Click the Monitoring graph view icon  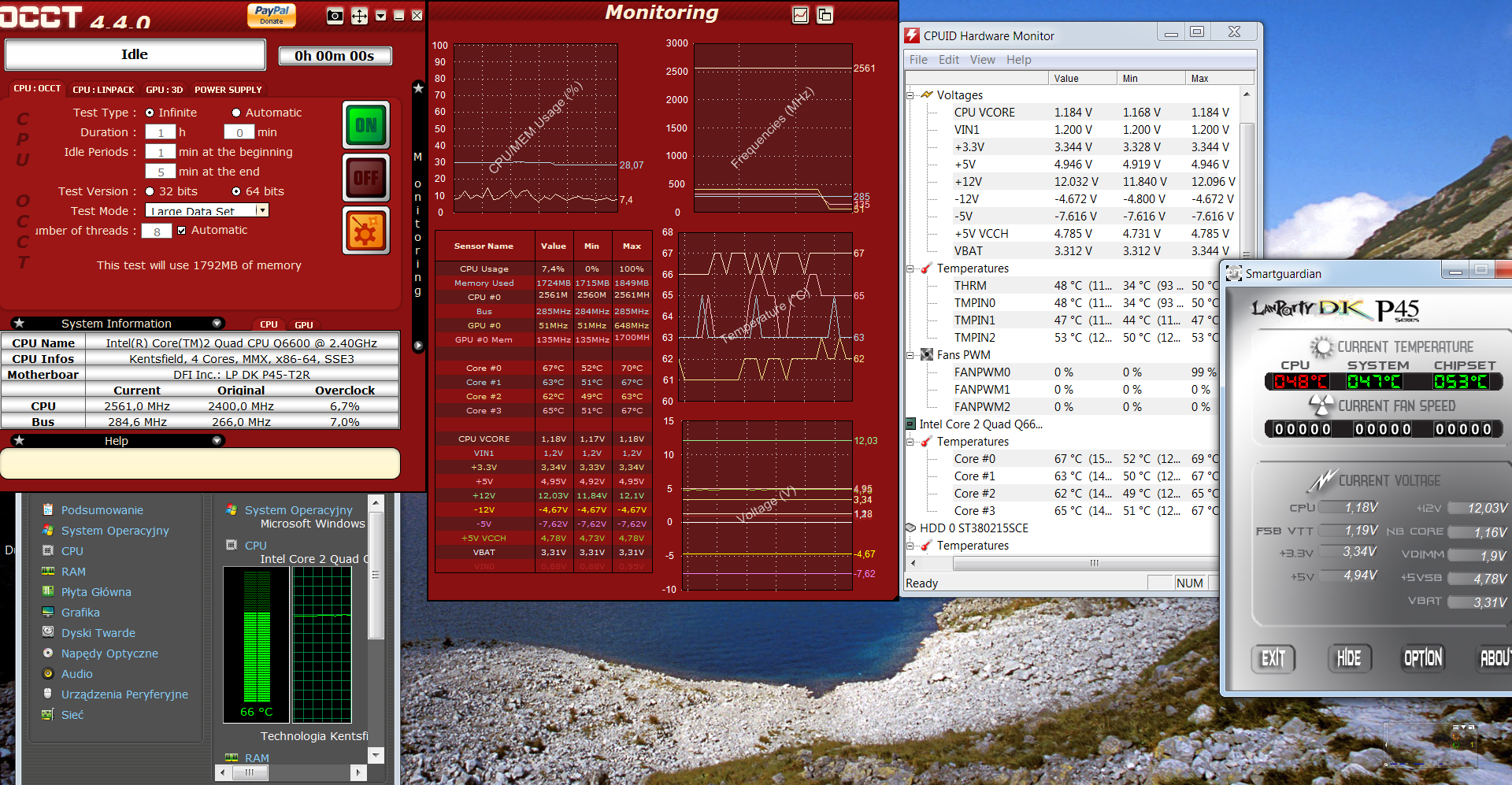point(800,15)
